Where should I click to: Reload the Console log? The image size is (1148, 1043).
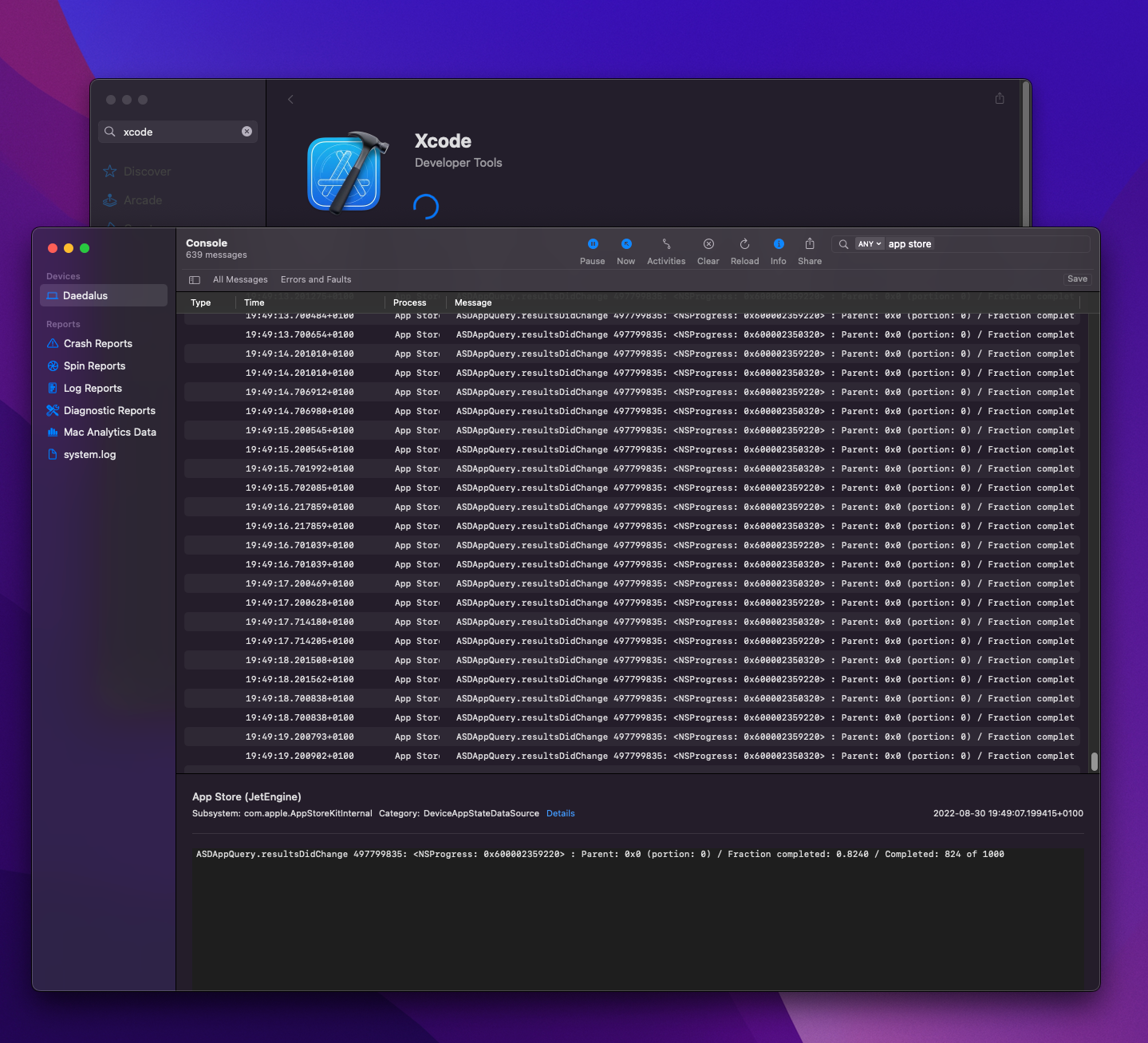pyautogui.click(x=744, y=244)
